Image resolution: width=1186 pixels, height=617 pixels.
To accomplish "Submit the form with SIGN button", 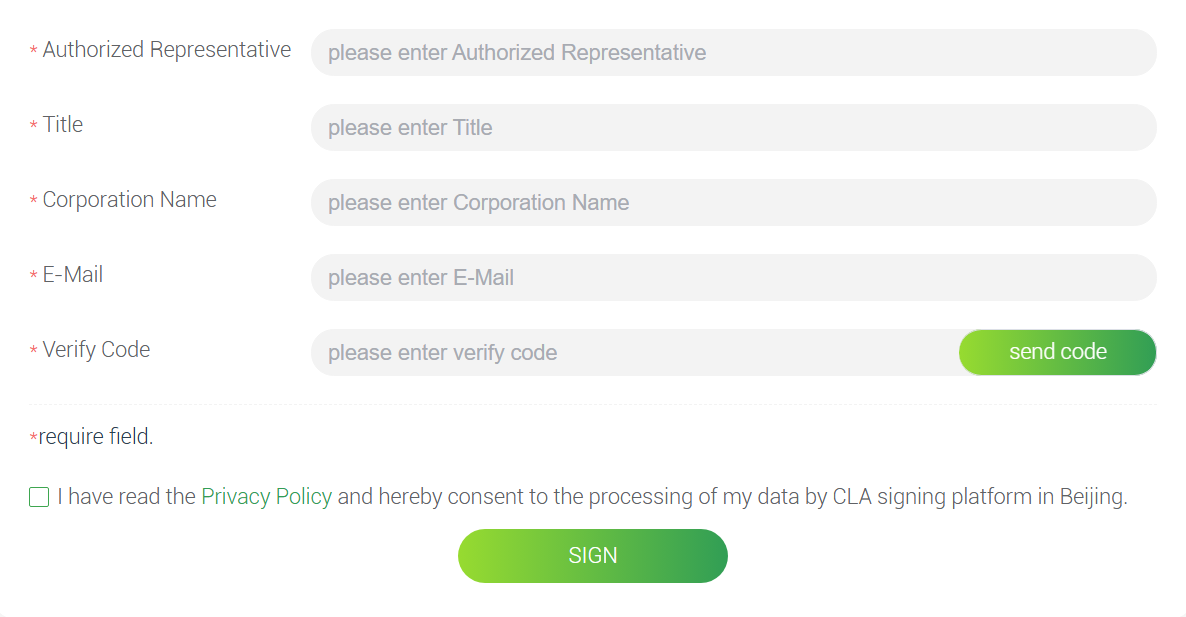I will (x=592, y=556).
